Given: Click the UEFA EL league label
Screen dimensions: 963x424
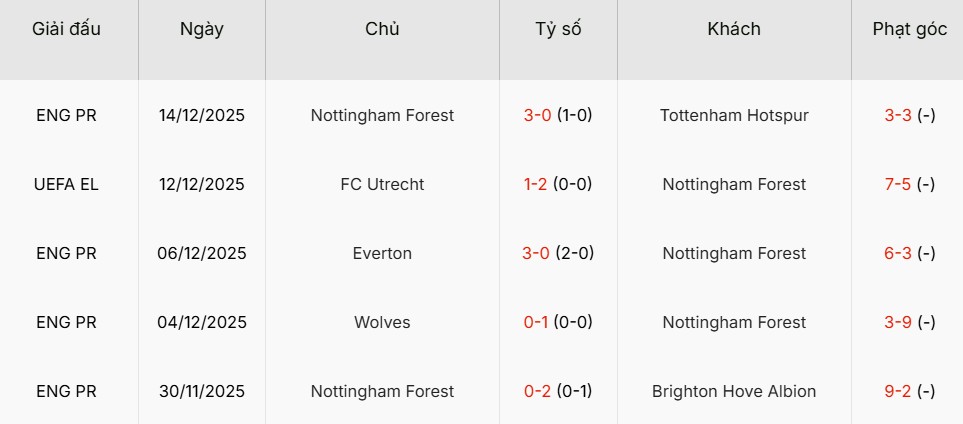Looking at the screenshot, I should pos(66,184).
